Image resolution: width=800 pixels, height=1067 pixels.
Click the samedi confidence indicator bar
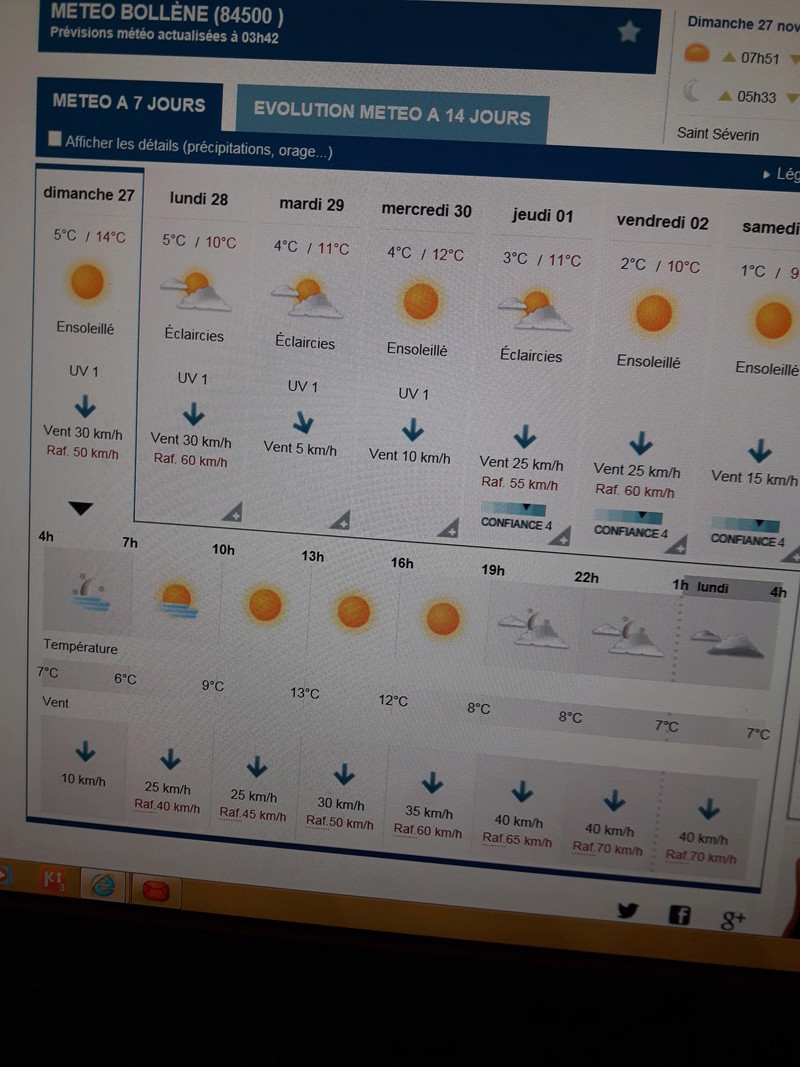(x=746, y=525)
